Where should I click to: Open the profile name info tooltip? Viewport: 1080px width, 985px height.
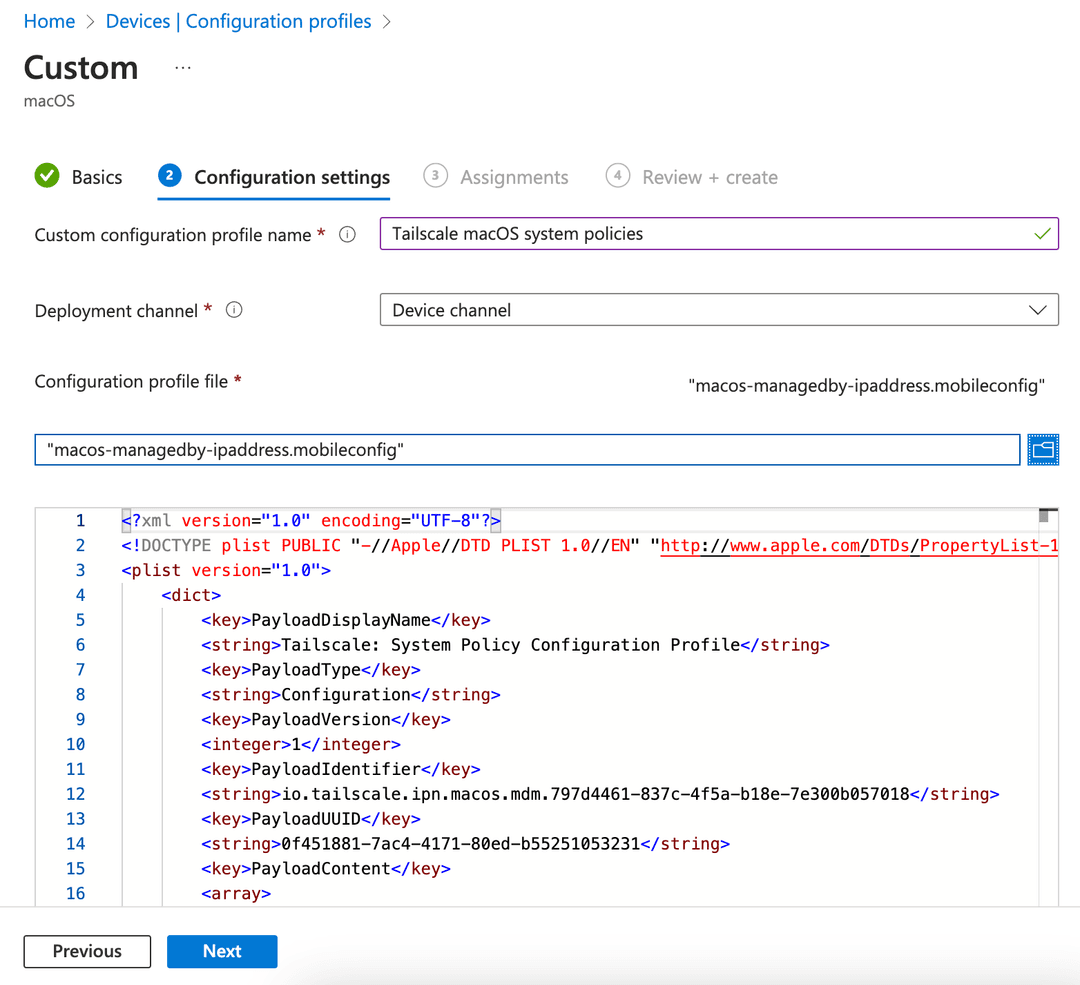pyautogui.click(x=346, y=233)
